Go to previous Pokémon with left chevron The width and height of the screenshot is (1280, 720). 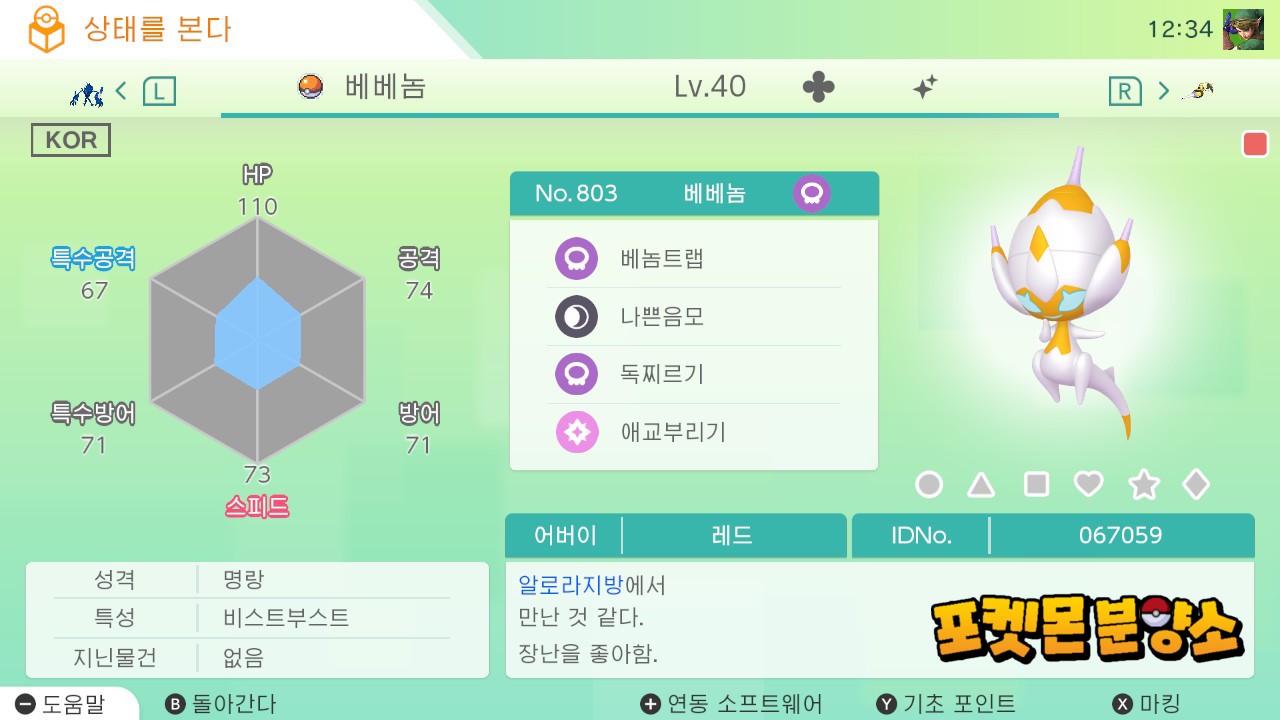(x=121, y=91)
